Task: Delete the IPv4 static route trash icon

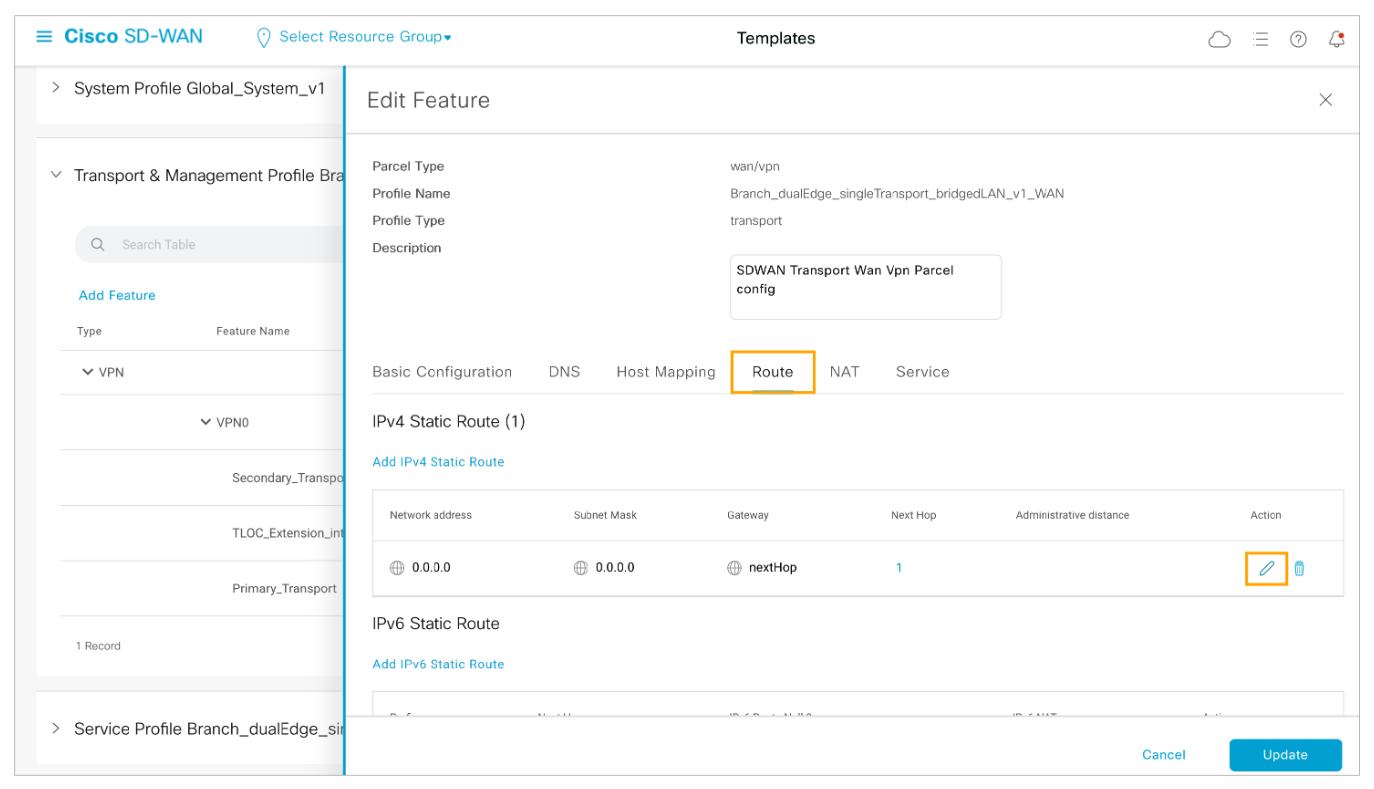Action: [1299, 568]
